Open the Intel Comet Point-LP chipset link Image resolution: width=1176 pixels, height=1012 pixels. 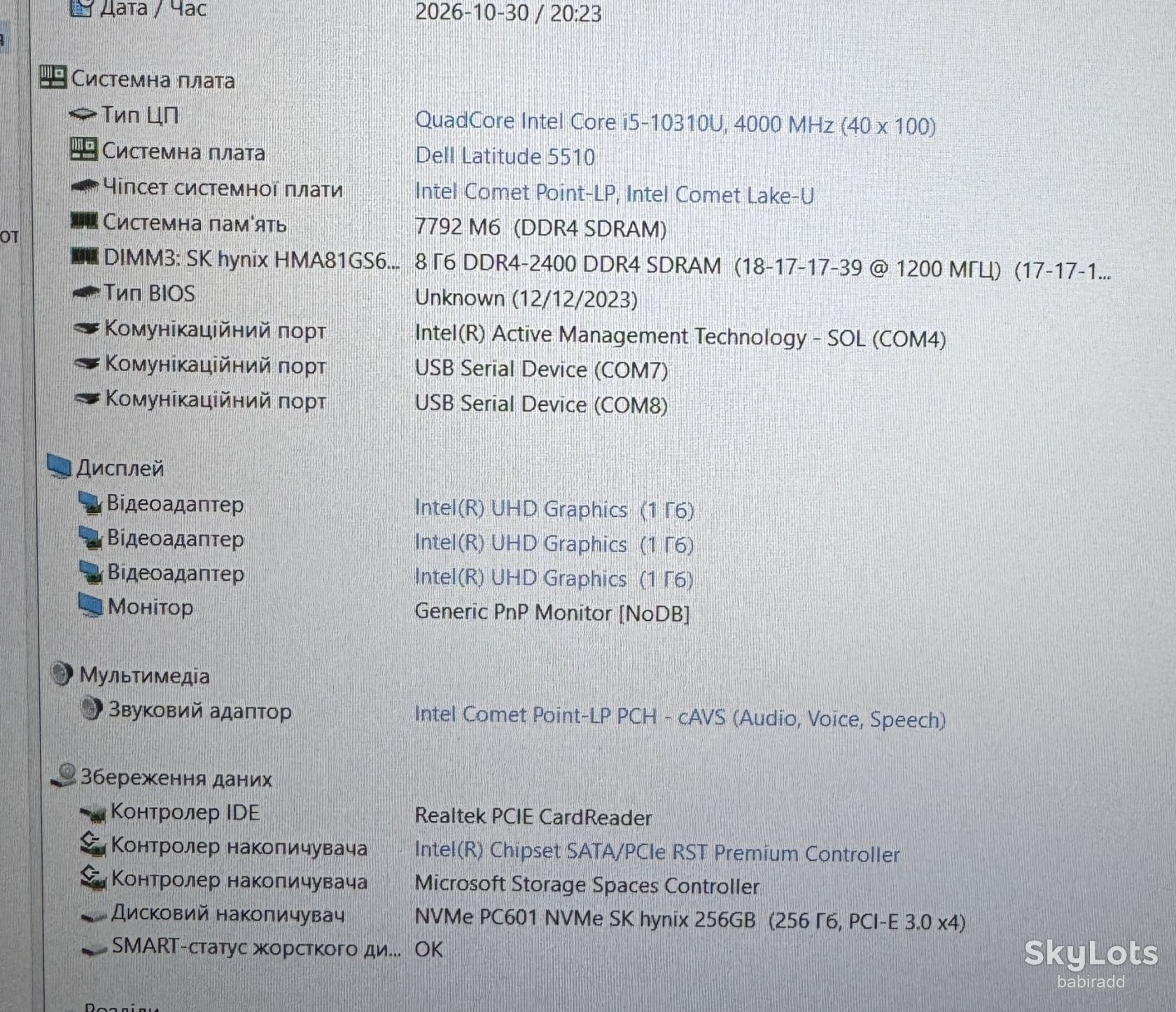coord(615,192)
